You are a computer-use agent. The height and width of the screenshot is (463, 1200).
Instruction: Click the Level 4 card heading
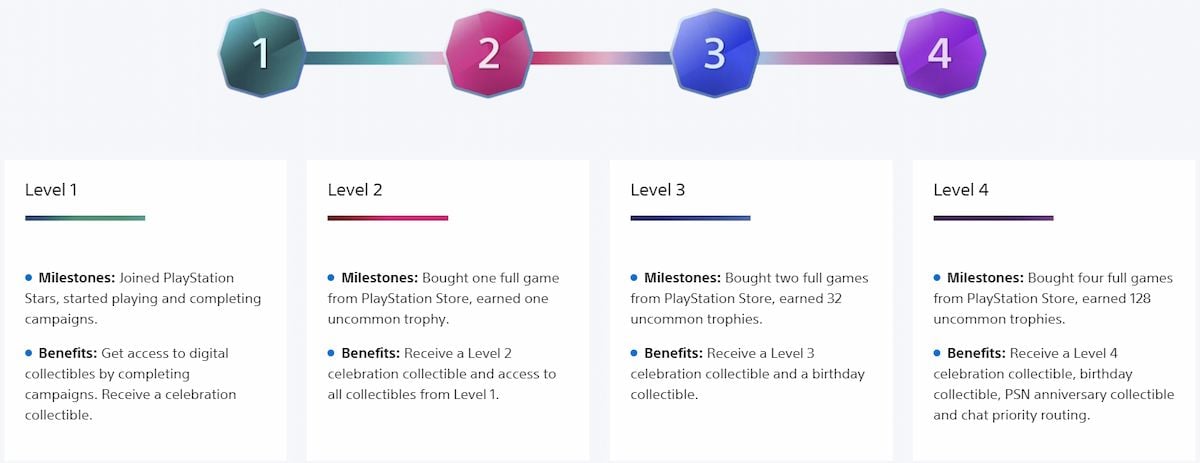point(961,189)
